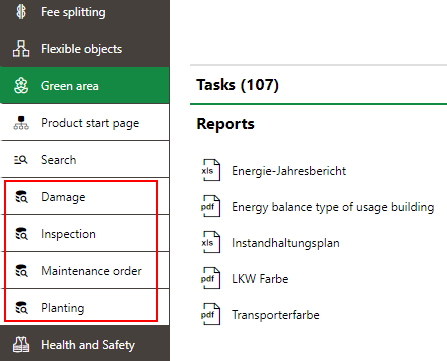The height and width of the screenshot is (361, 447).
Task: Click the Fee splitting icon
Action: [x=21, y=12]
